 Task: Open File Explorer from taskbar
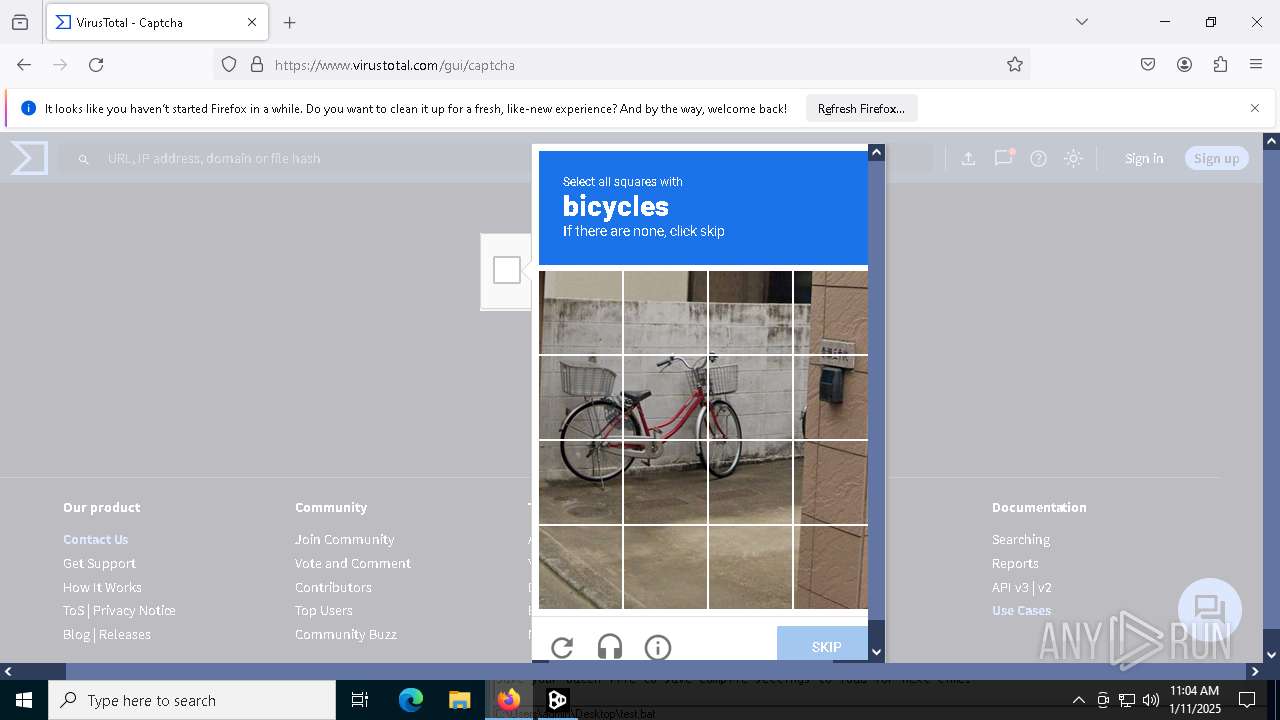[x=459, y=700]
